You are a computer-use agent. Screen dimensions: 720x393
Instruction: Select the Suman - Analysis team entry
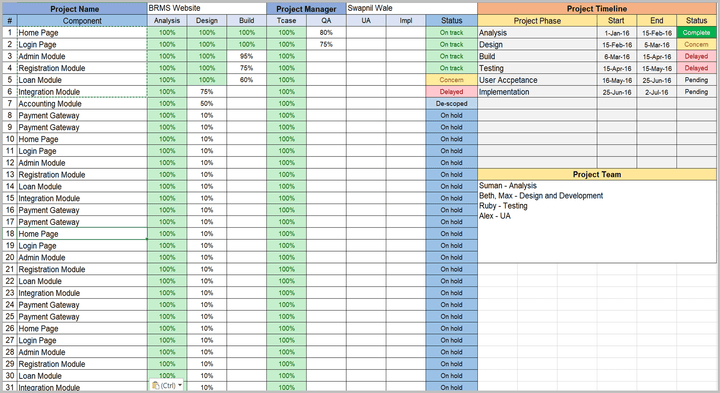(507, 185)
